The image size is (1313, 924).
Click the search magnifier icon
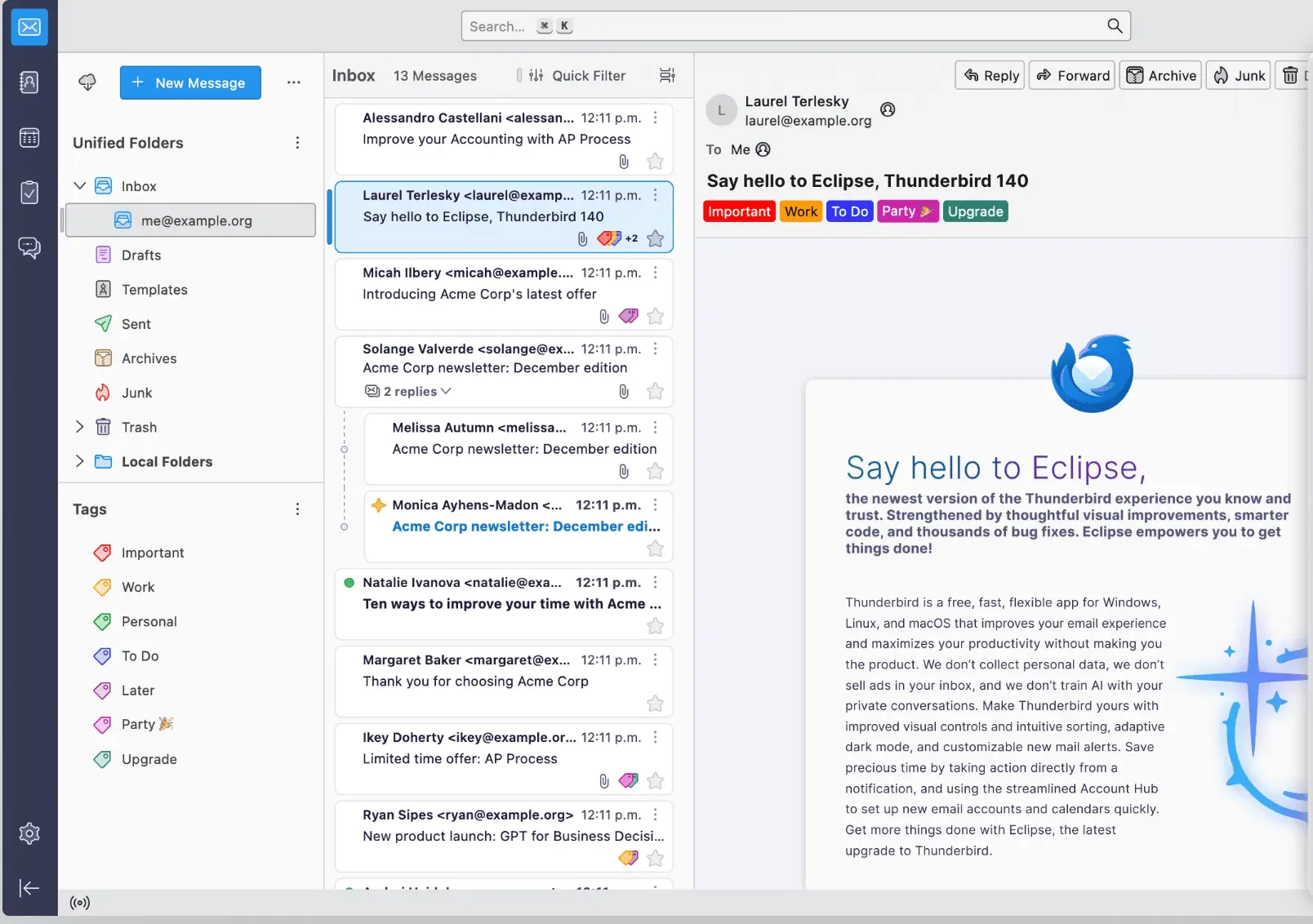pos(1115,26)
